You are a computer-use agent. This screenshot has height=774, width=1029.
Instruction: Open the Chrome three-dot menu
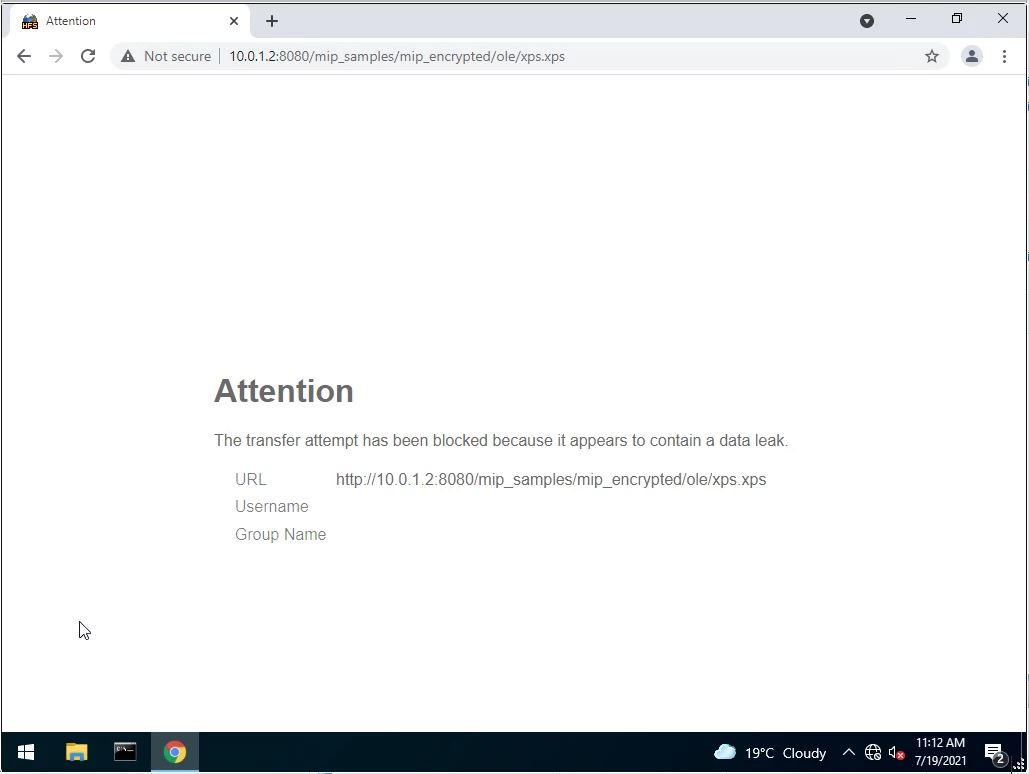tap(1004, 56)
